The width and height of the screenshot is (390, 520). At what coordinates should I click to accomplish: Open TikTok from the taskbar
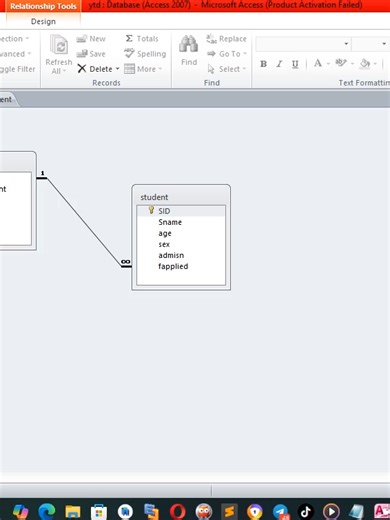click(x=306, y=511)
